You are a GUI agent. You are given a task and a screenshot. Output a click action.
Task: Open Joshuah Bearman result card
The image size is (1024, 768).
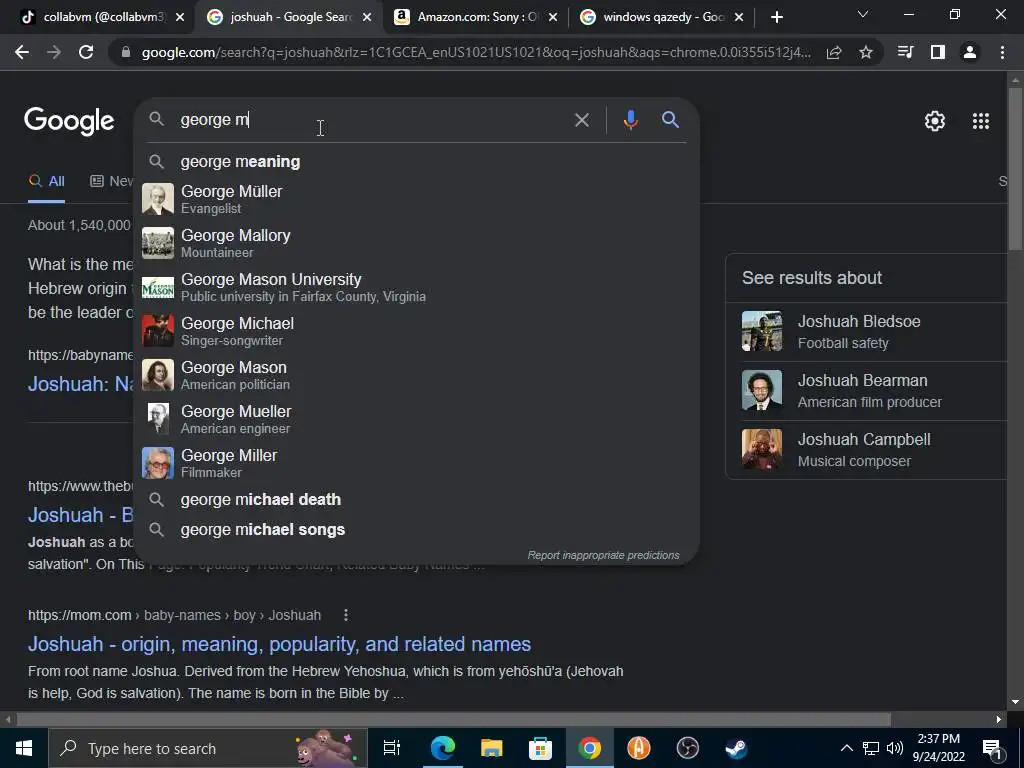click(x=866, y=391)
